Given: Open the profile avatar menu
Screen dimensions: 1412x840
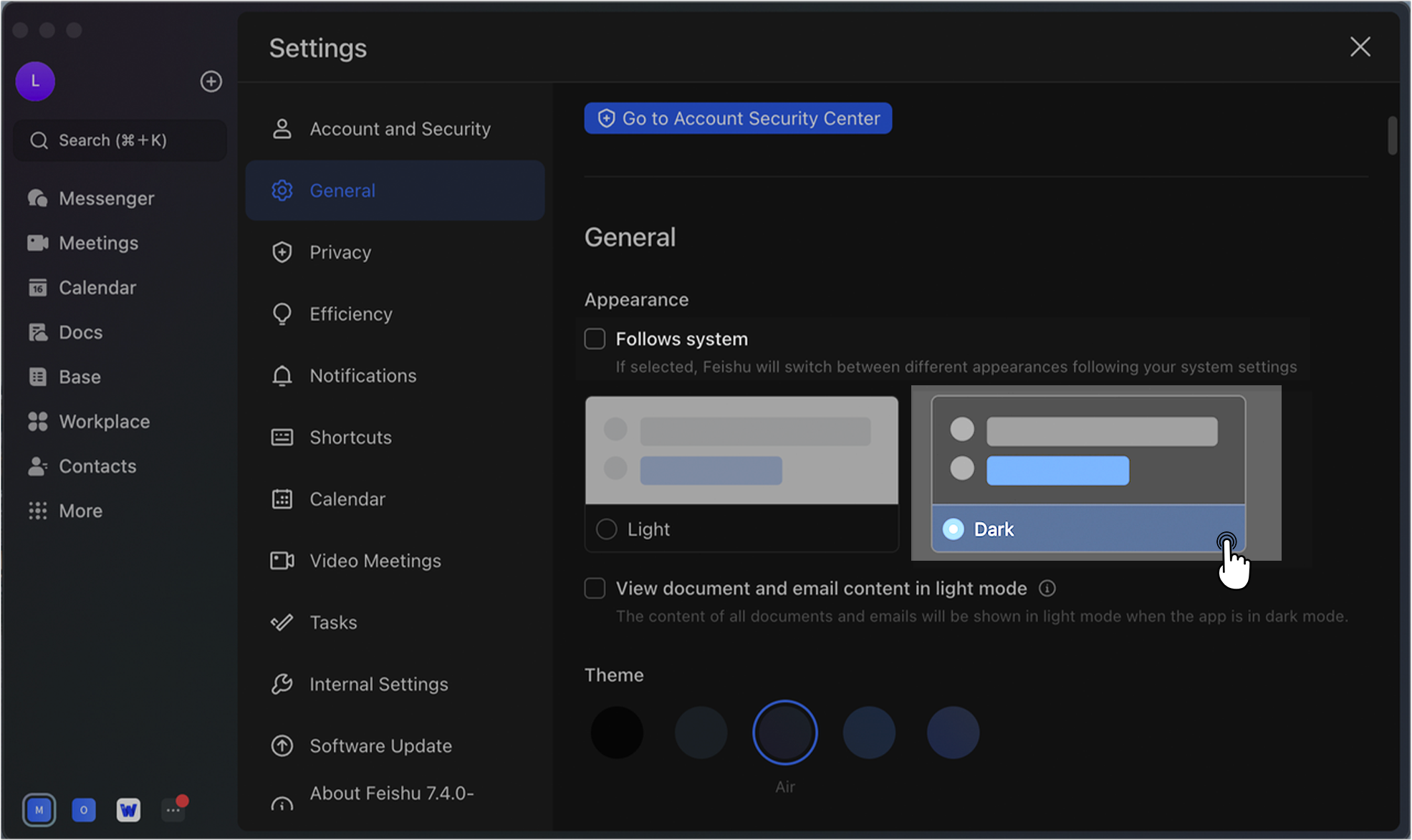Looking at the screenshot, I should [35, 81].
